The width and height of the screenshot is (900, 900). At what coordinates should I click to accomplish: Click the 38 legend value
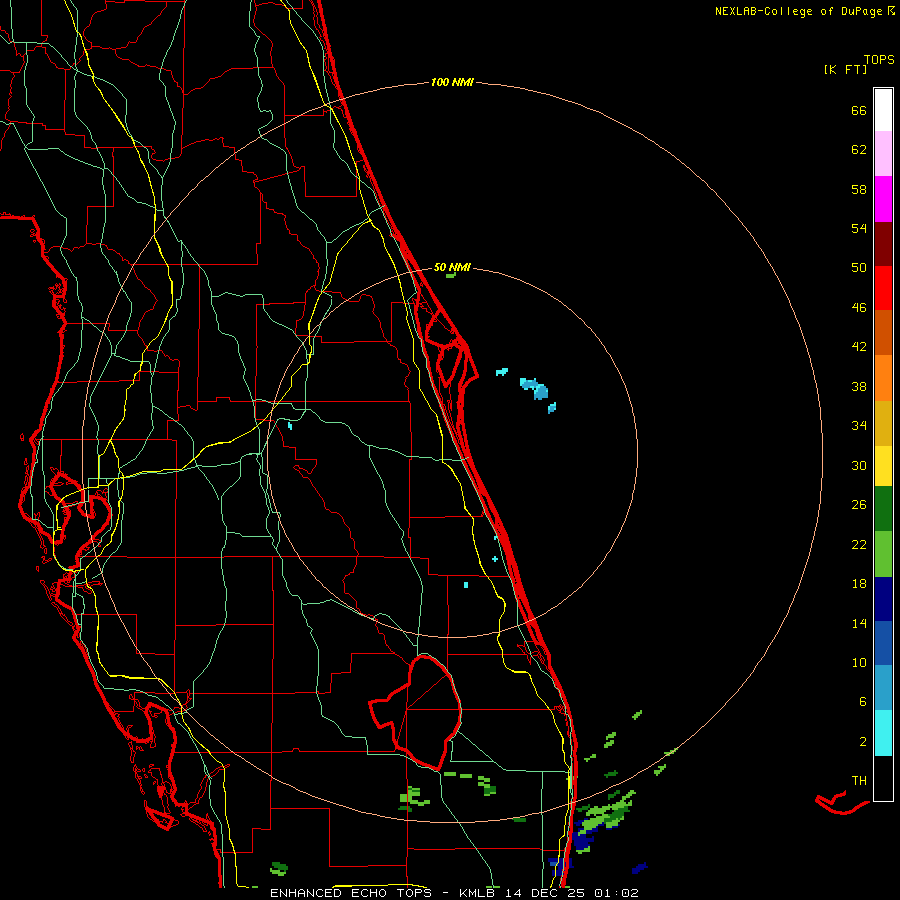(859, 386)
